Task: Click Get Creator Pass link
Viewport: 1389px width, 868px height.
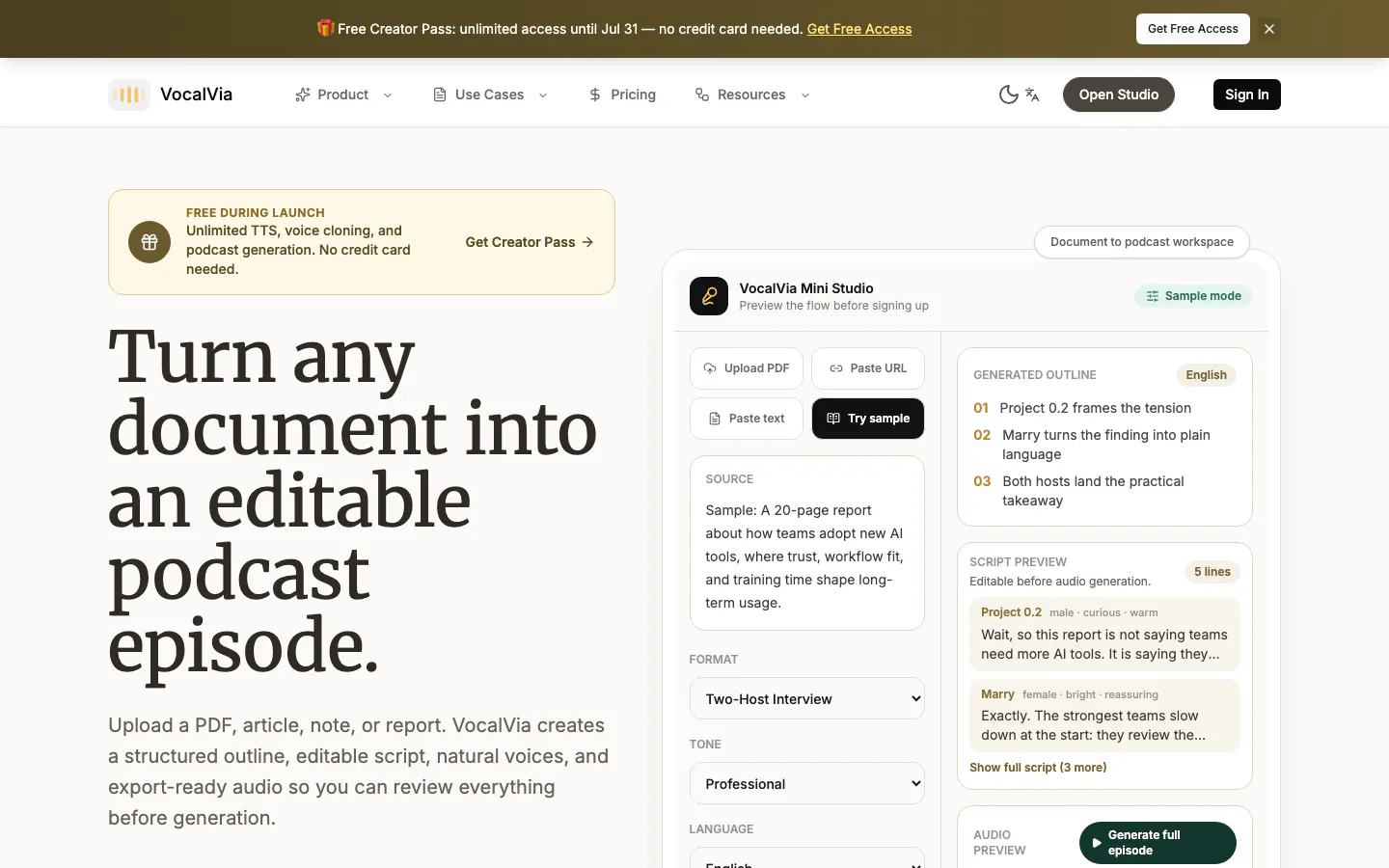Action: [529, 242]
